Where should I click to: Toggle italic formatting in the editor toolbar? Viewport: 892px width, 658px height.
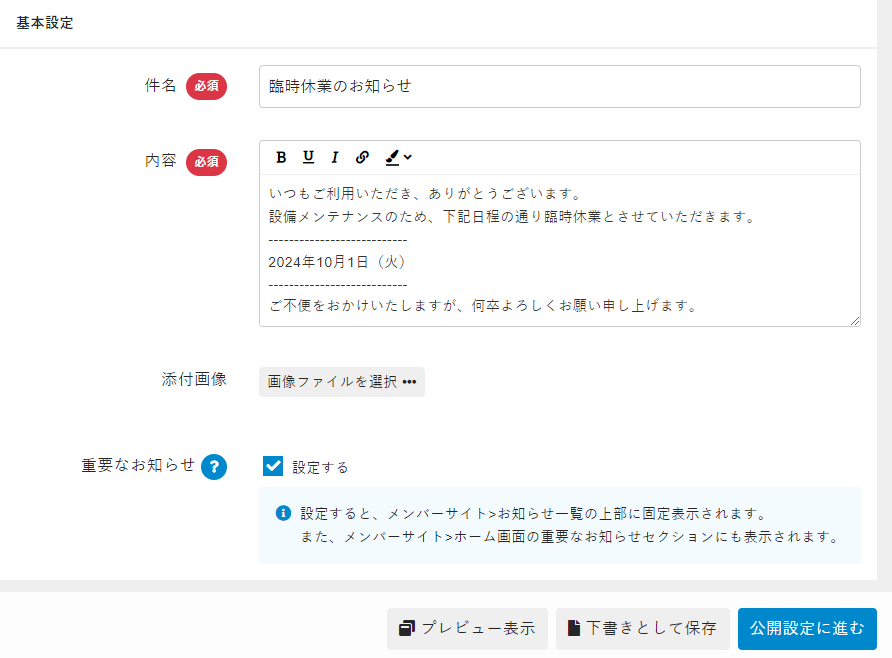335,157
